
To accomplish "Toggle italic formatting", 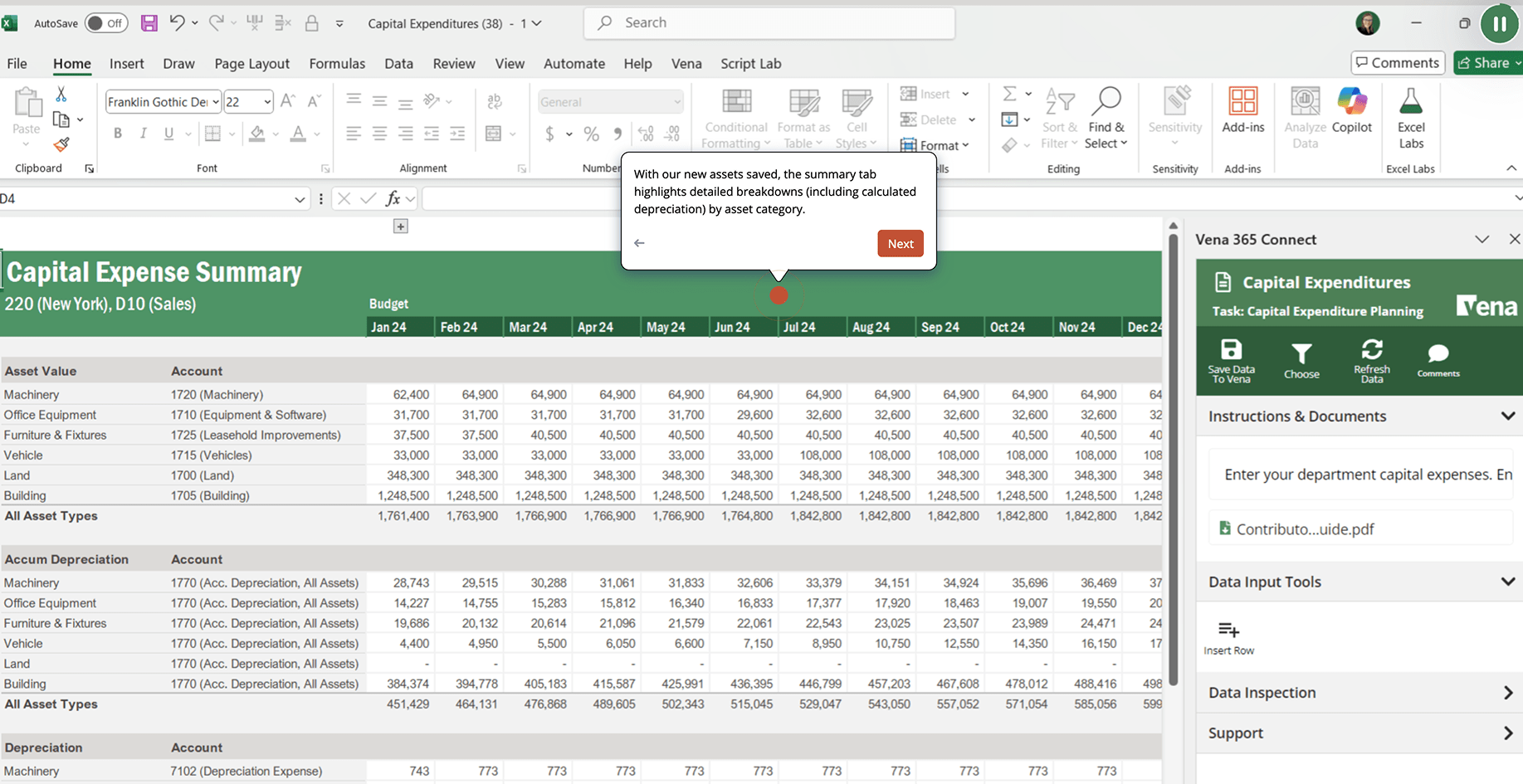I will [143, 133].
